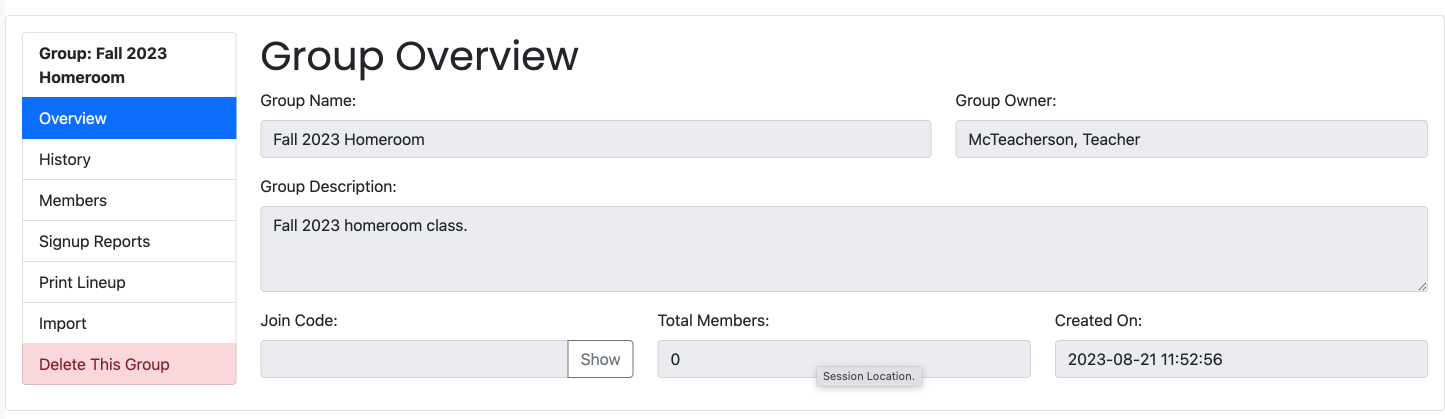Click the Group Overview heading

(x=419, y=56)
